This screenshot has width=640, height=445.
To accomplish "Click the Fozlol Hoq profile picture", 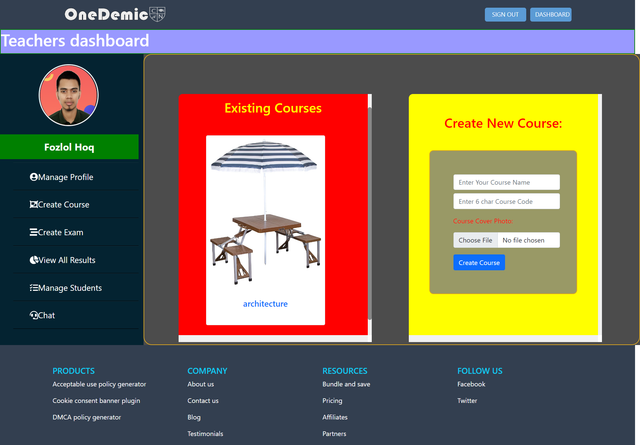I will (x=69, y=95).
